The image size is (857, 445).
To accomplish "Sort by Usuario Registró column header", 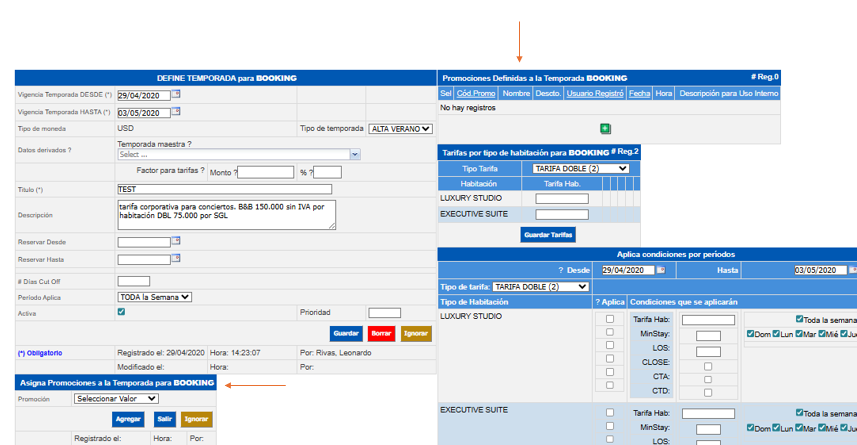I will point(594,93).
